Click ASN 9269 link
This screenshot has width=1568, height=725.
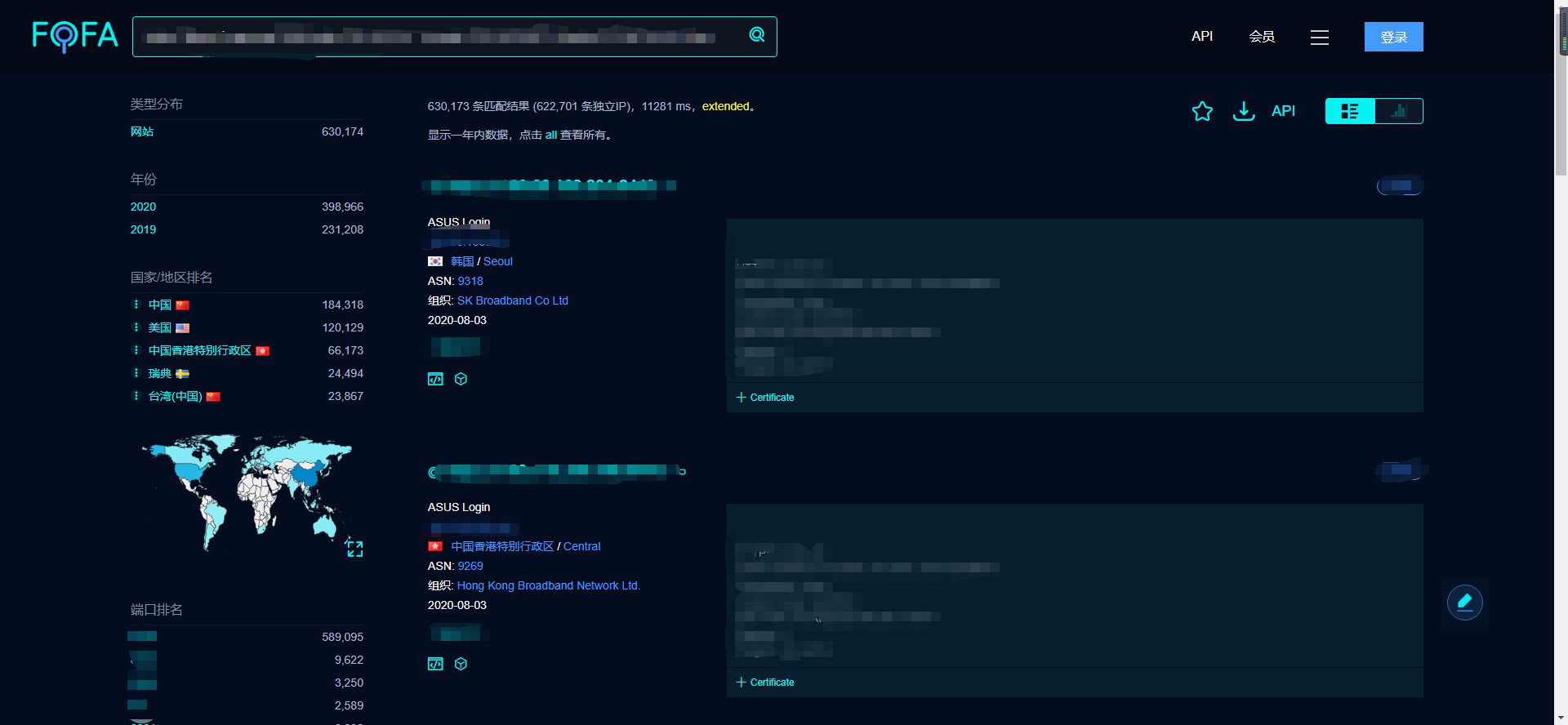(470, 566)
